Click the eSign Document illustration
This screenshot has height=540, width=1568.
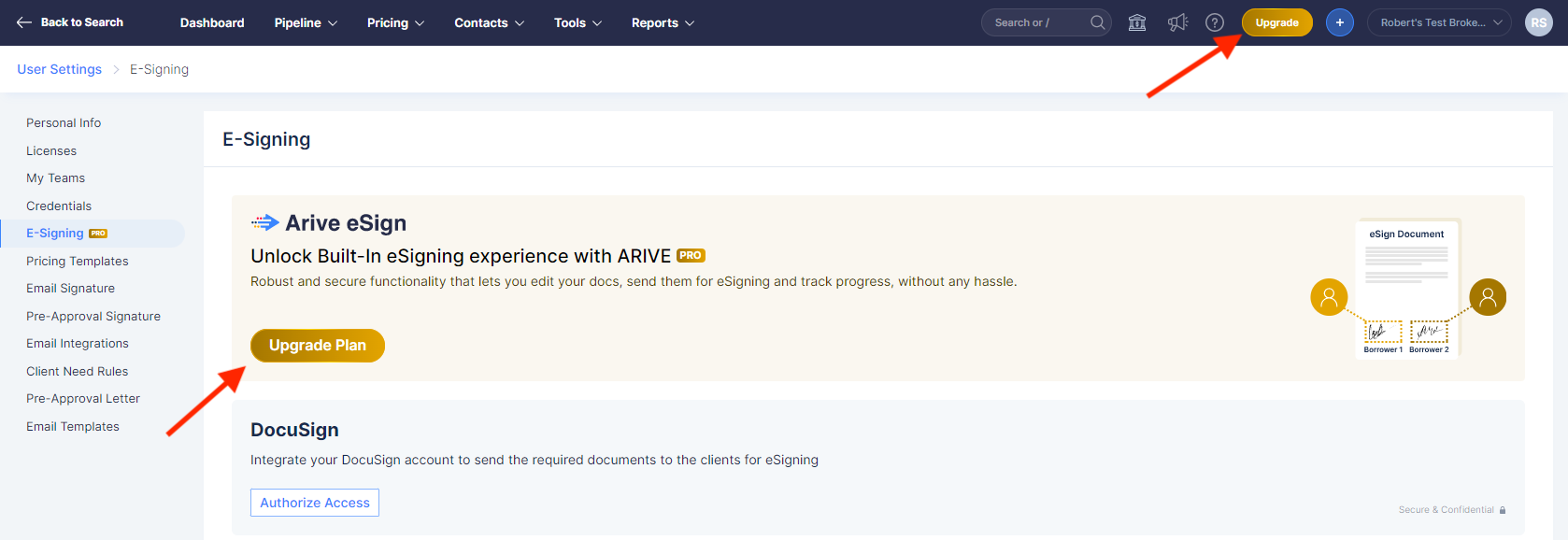[1407, 289]
